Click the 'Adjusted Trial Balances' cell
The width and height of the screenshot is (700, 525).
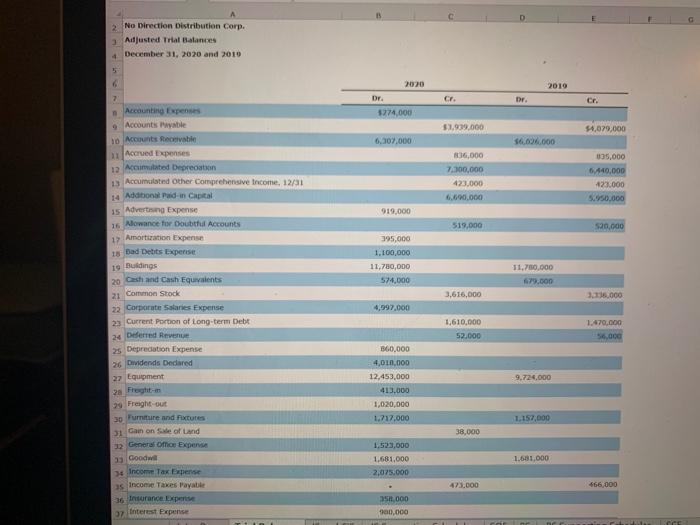point(170,40)
